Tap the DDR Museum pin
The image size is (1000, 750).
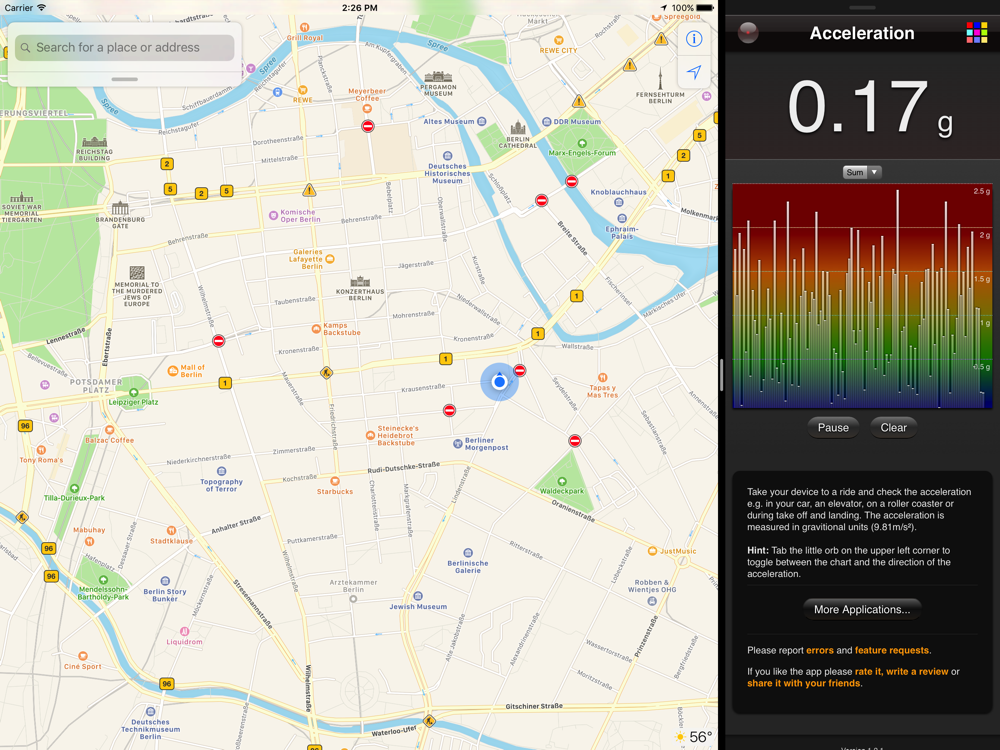pyautogui.click(x=547, y=121)
